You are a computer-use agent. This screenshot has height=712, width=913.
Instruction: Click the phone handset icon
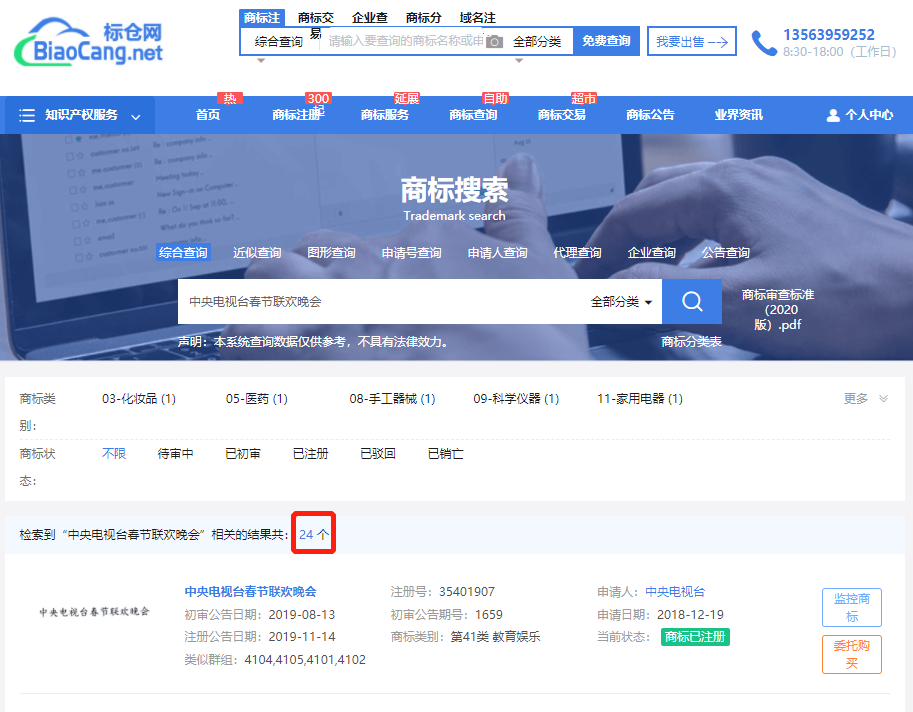pos(764,43)
